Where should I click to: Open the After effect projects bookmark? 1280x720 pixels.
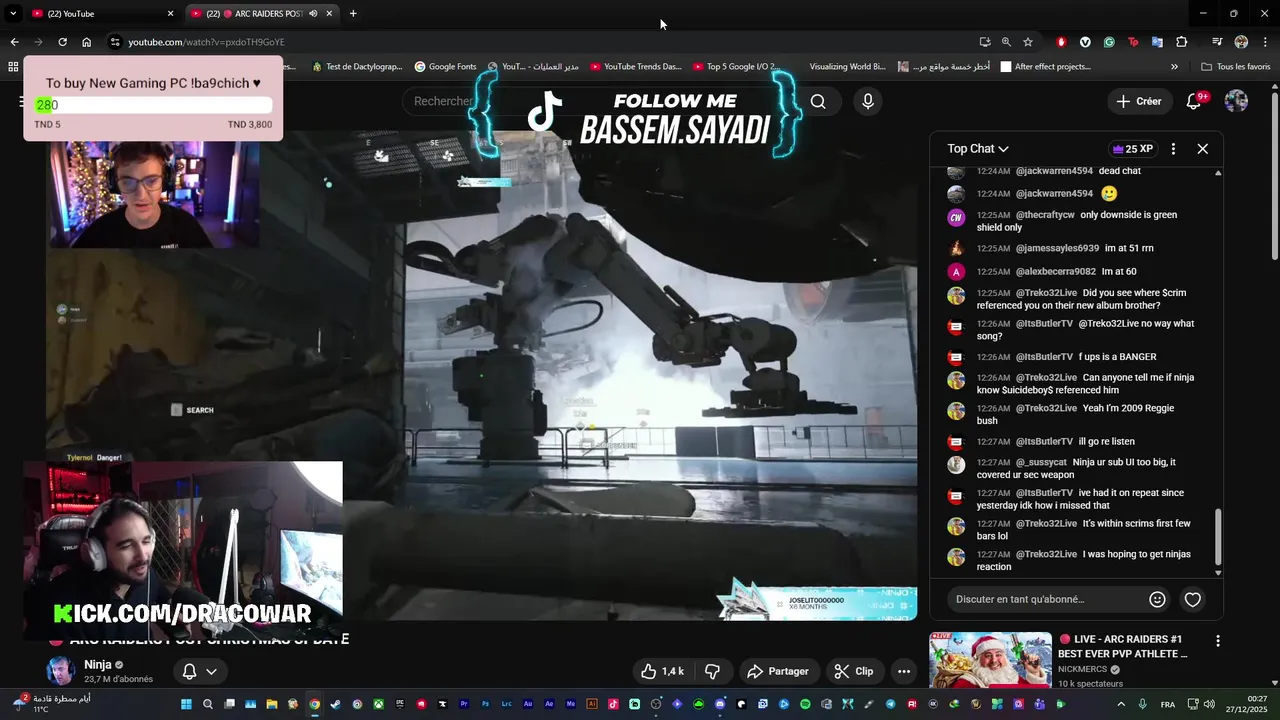1046,67
